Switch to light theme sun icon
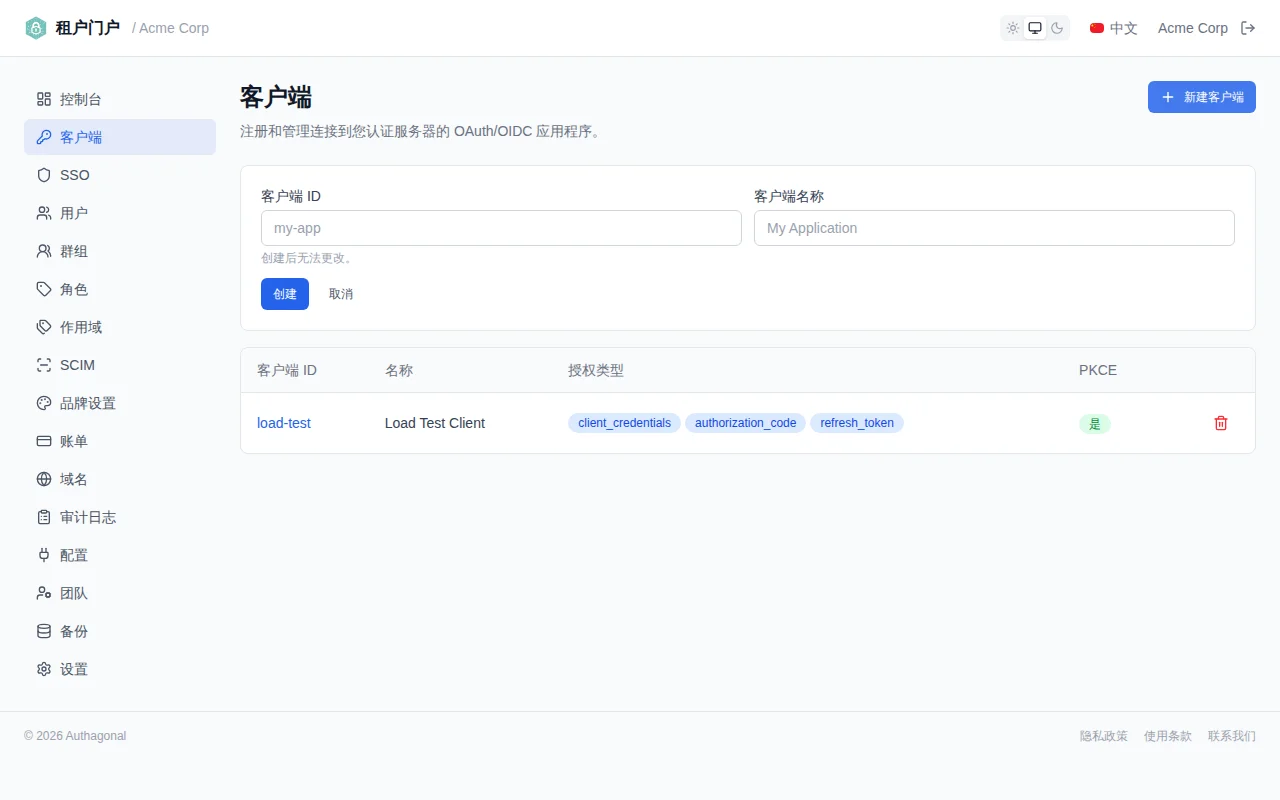This screenshot has width=1280, height=800. (1013, 28)
